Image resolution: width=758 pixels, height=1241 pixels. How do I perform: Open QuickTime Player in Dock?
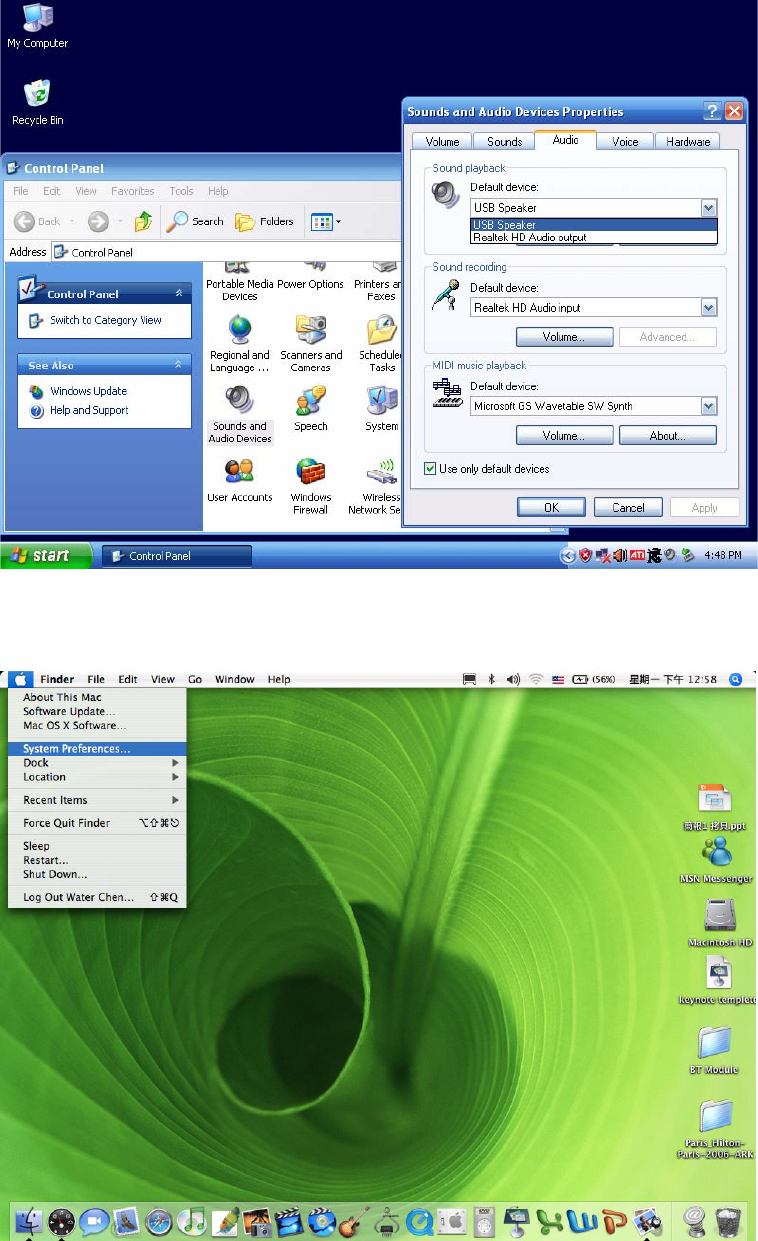click(420, 1221)
